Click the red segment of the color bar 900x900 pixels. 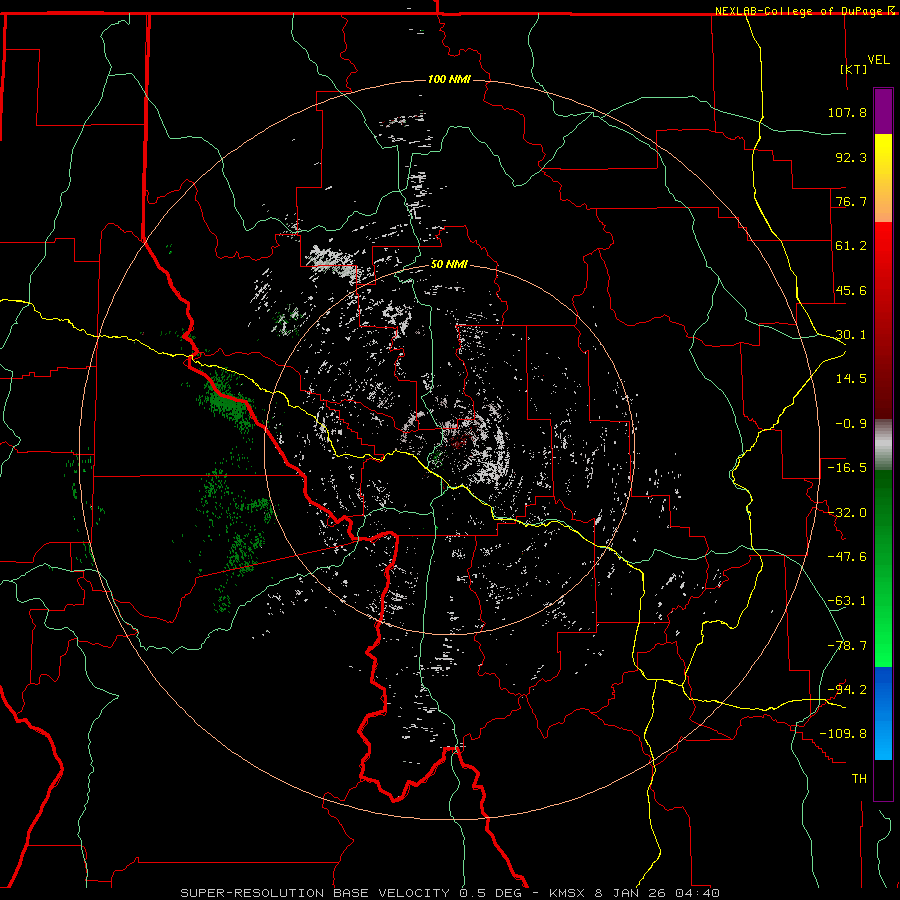tap(883, 320)
